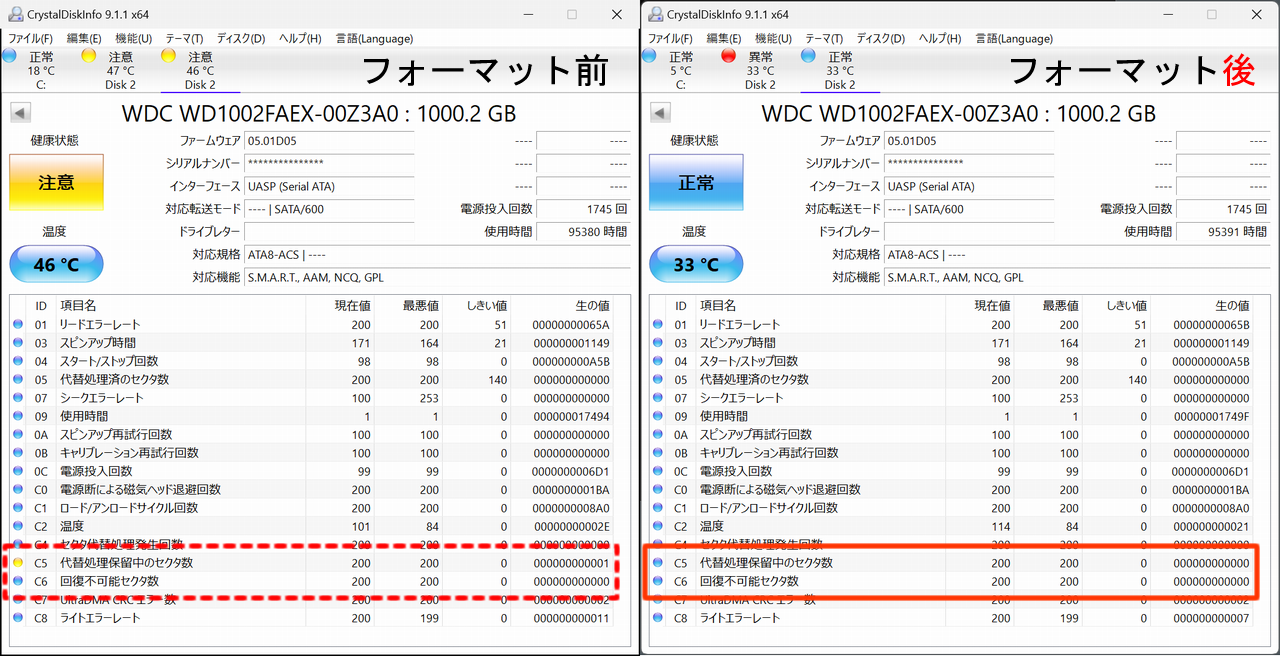
Task: Click status icon of C0 row, right window
Action: point(658,490)
